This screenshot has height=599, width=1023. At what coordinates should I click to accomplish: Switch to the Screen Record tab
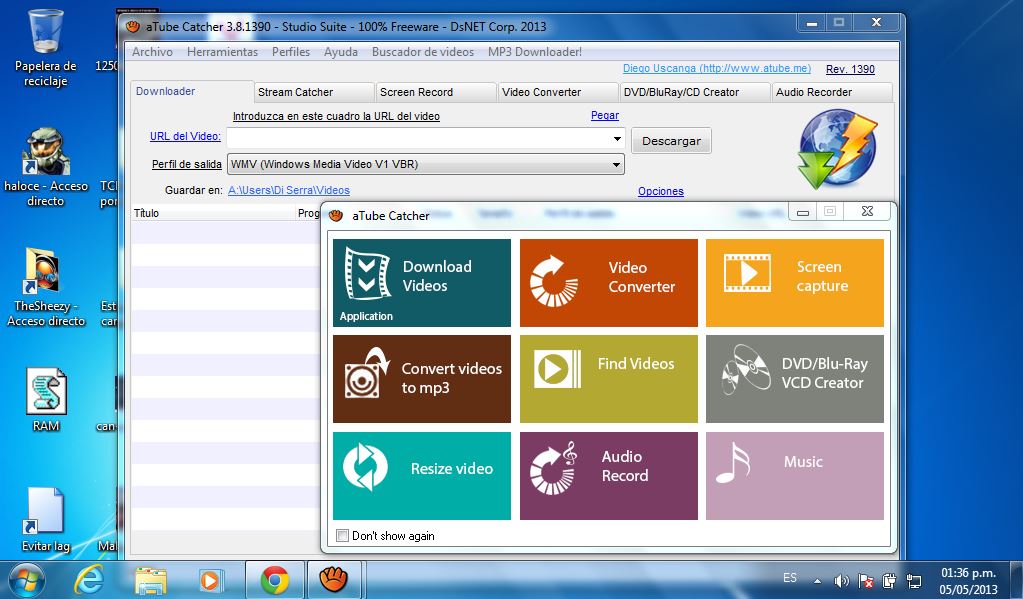point(436,92)
